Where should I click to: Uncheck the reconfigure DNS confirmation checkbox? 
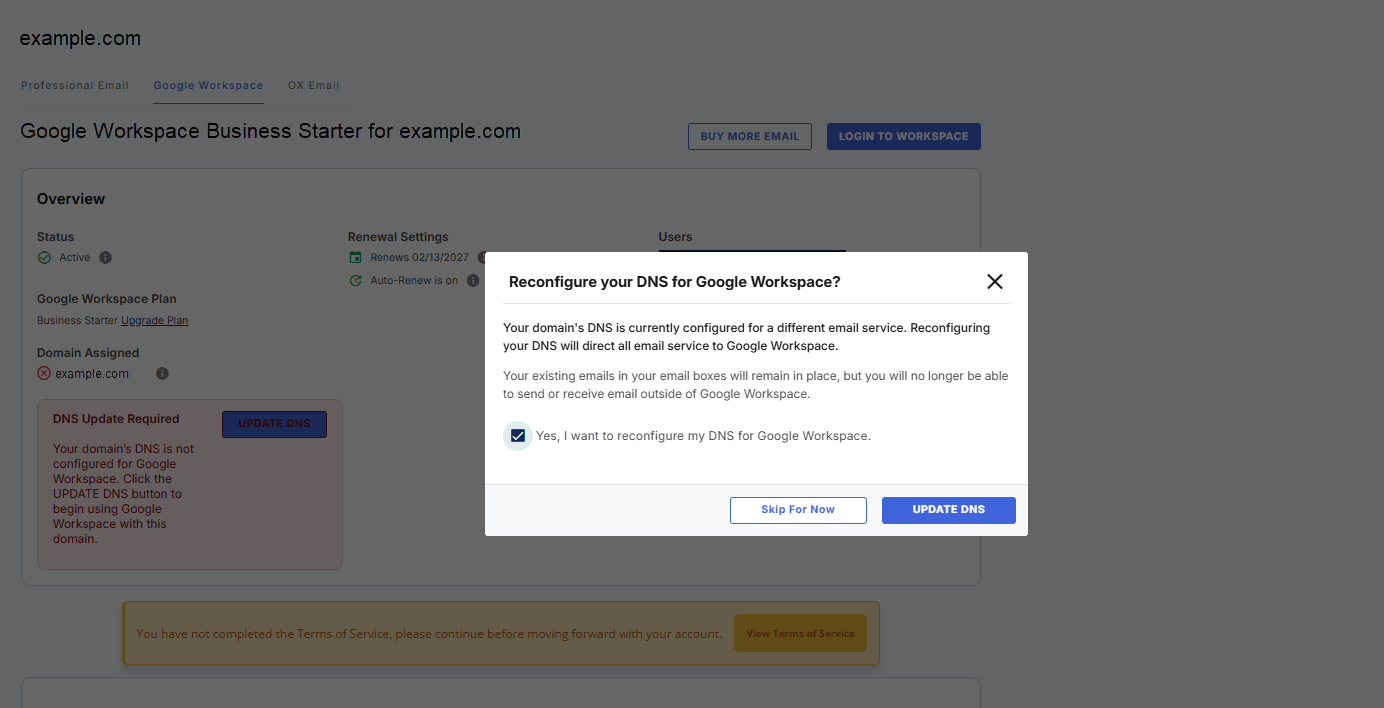517,436
